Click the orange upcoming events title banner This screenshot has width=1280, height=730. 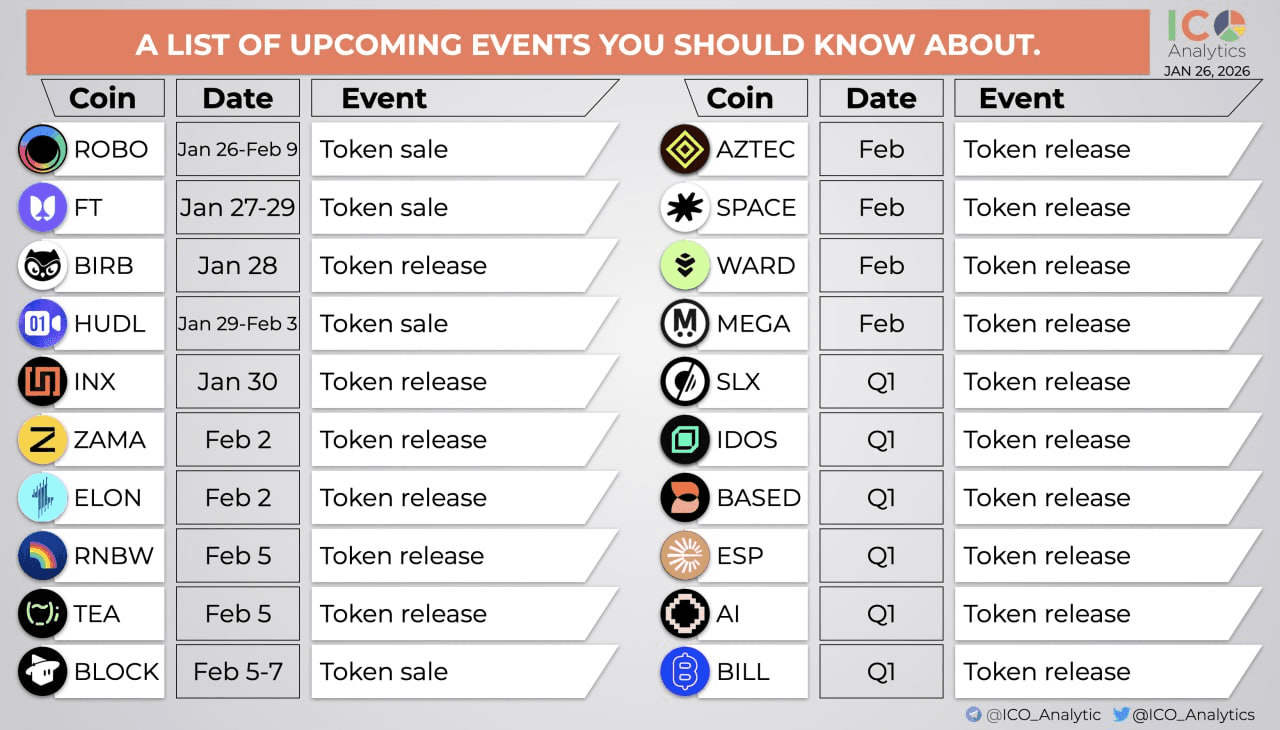(588, 44)
